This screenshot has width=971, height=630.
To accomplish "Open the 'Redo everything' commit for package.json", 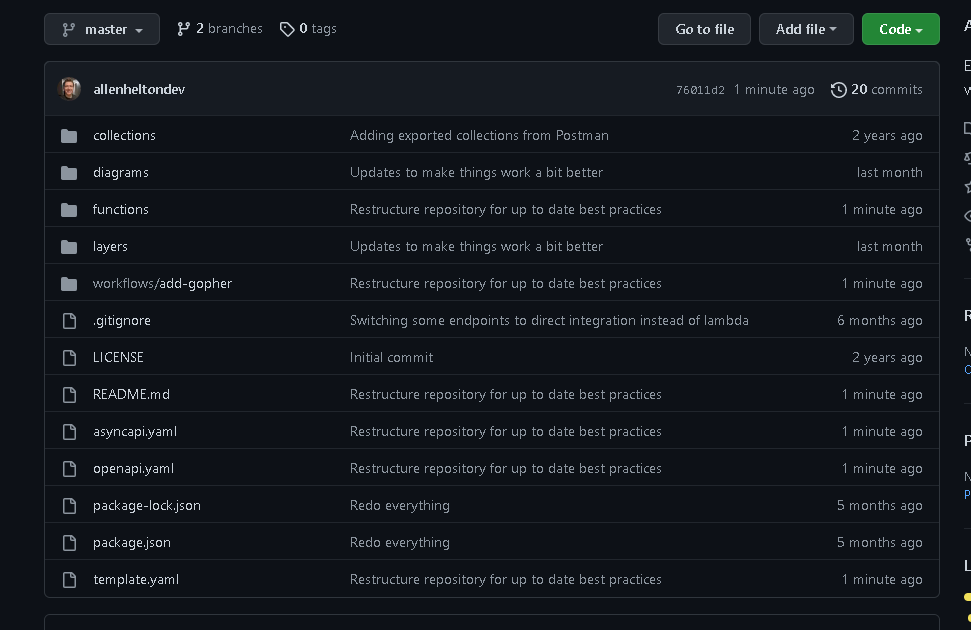I will (399, 542).
